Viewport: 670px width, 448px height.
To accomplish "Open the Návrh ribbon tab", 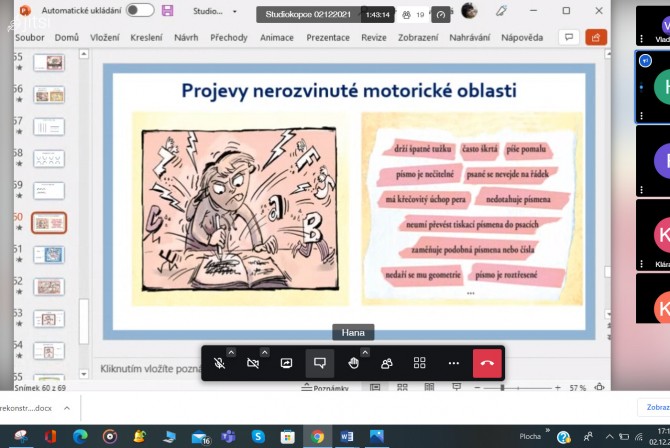I will click(186, 38).
